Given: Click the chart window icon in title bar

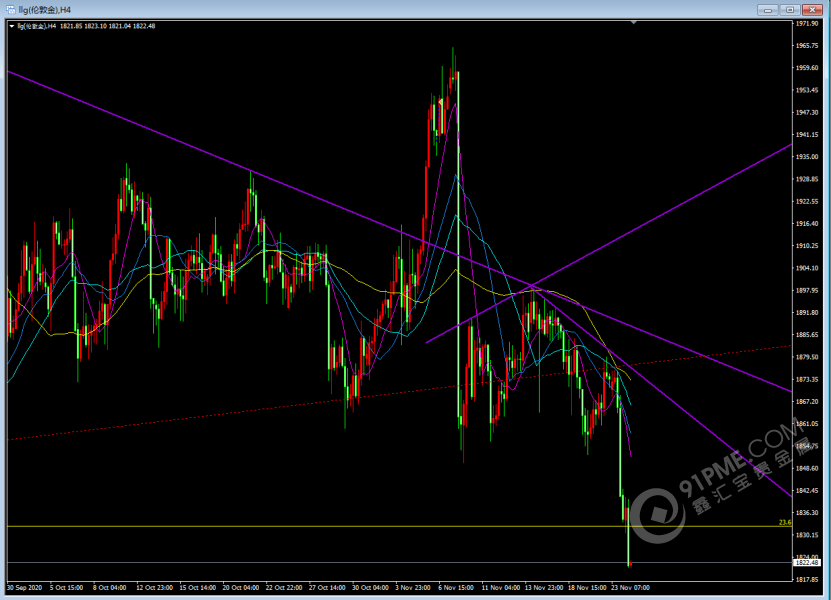Looking at the screenshot, I should tap(8, 8).
